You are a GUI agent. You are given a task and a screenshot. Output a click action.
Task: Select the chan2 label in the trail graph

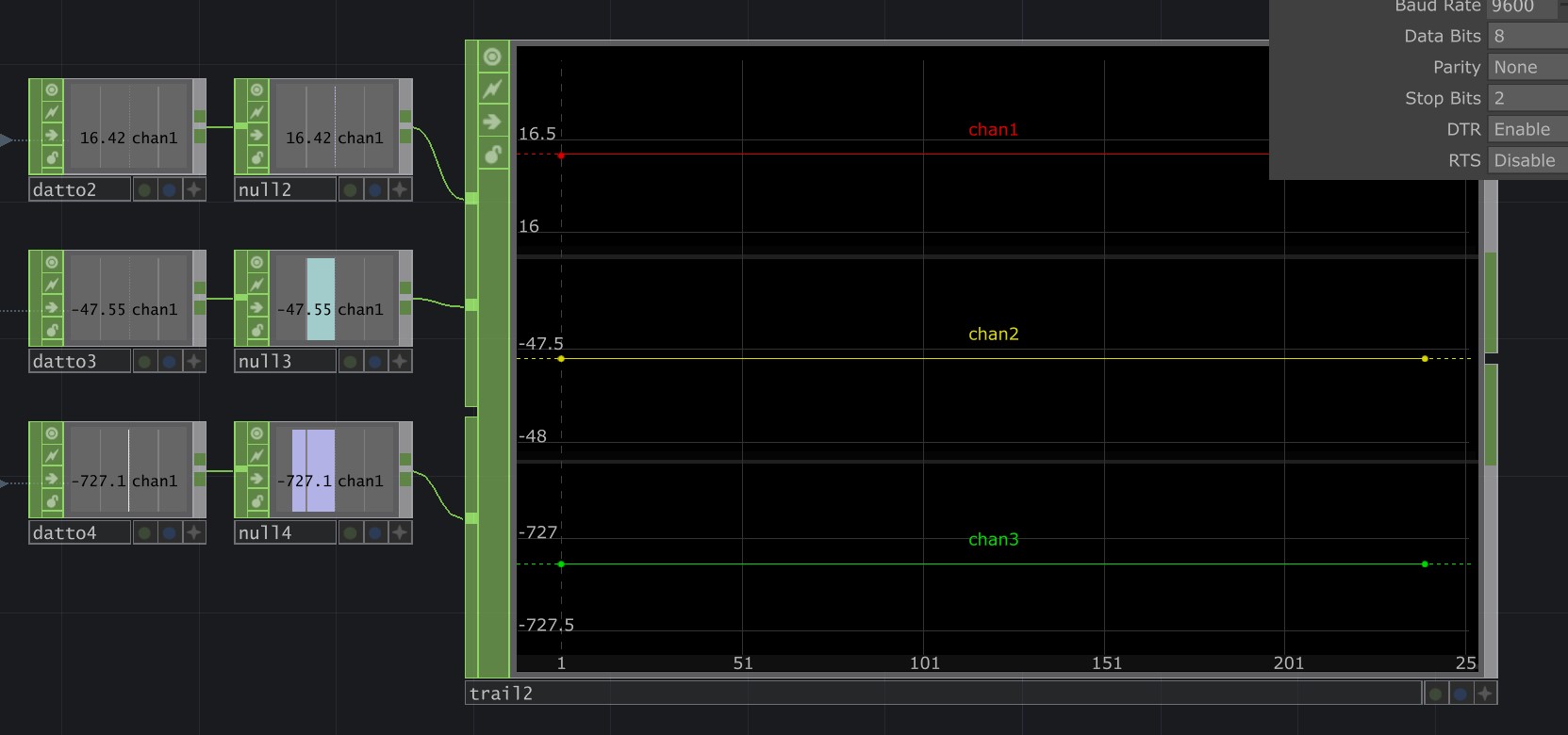[993, 334]
